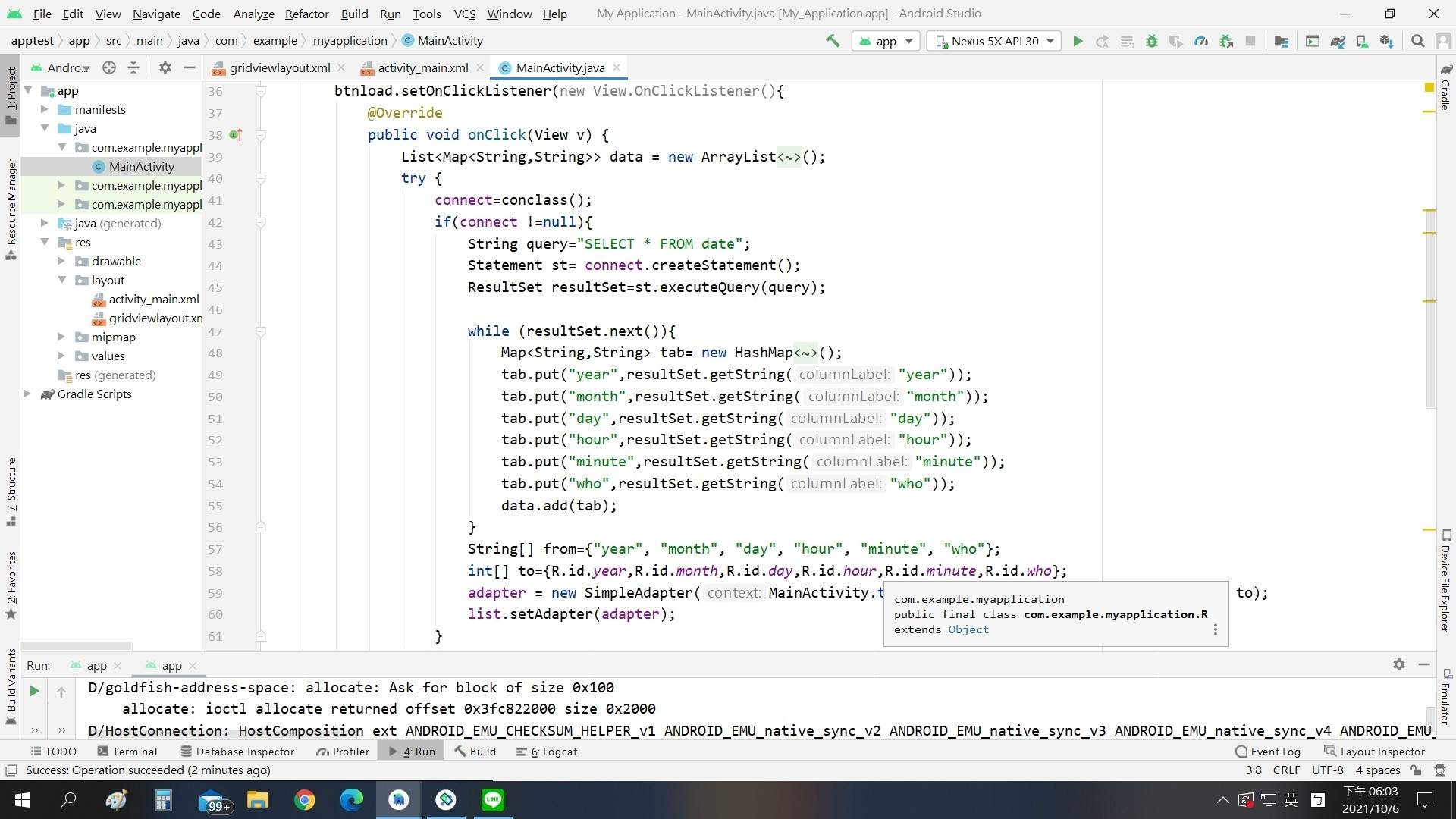
Task: Open the Event Log button
Action: point(1268,752)
